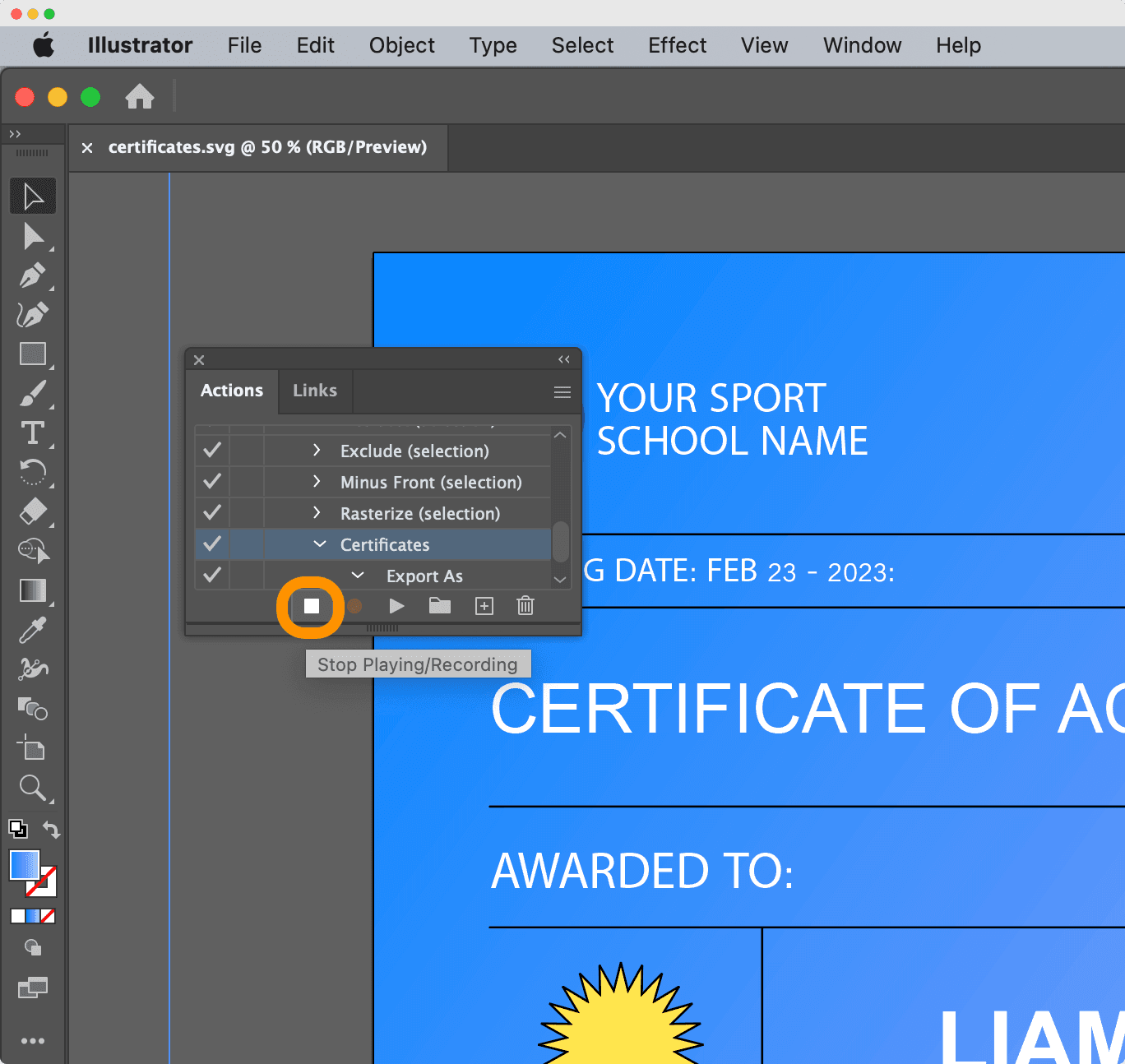Image resolution: width=1125 pixels, height=1064 pixels.
Task: Select the Pen tool
Action: coord(33,275)
